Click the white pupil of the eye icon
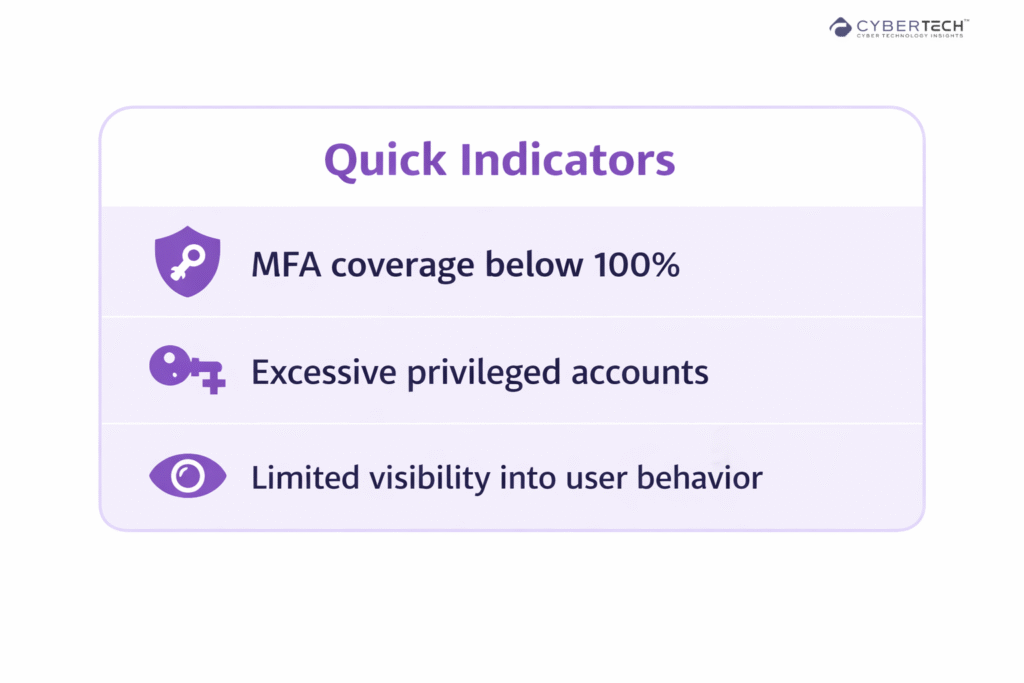Image resolution: width=1024 pixels, height=683 pixels. (187, 476)
